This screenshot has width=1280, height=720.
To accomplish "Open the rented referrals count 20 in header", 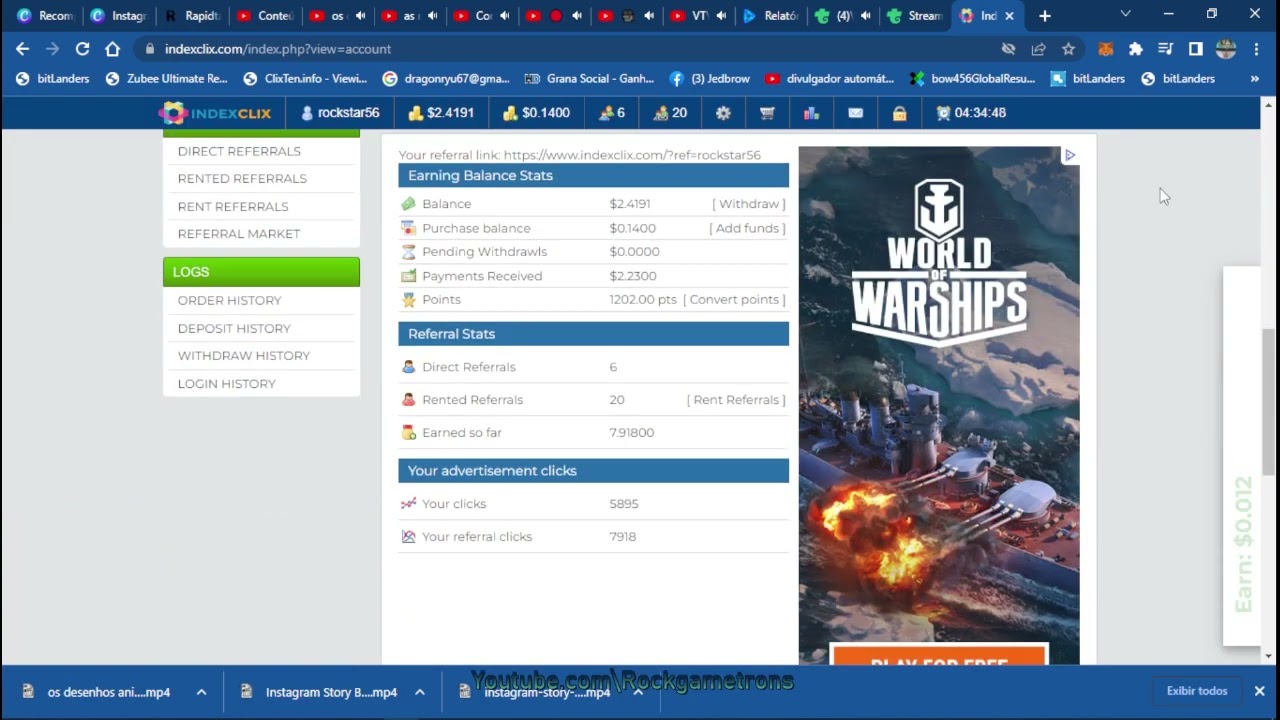I will [x=670, y=113].
